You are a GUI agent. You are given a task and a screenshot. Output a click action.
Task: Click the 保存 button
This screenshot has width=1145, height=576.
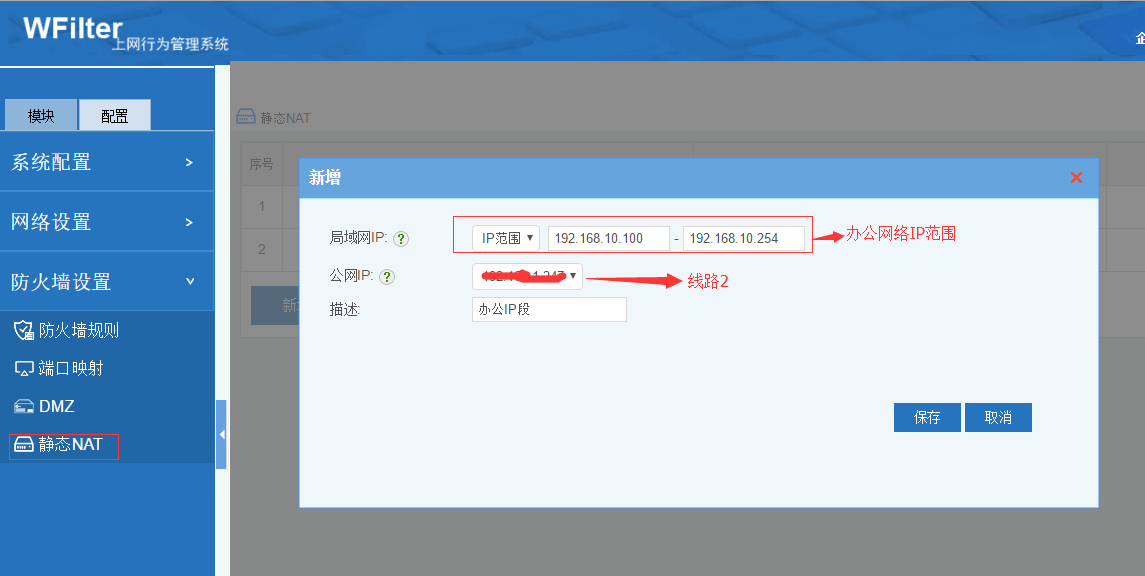click(927, 418)
